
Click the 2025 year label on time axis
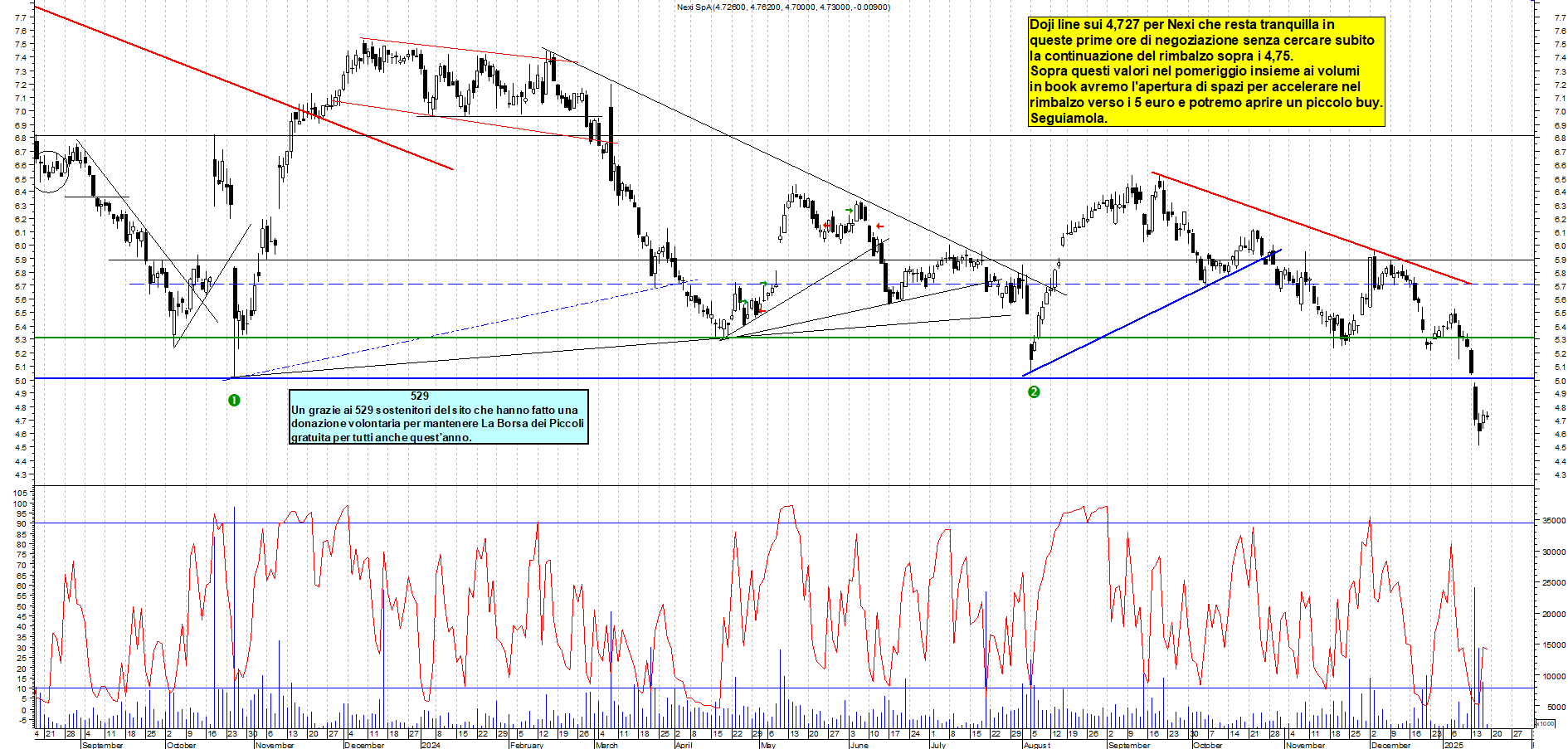pos(1454,745)
